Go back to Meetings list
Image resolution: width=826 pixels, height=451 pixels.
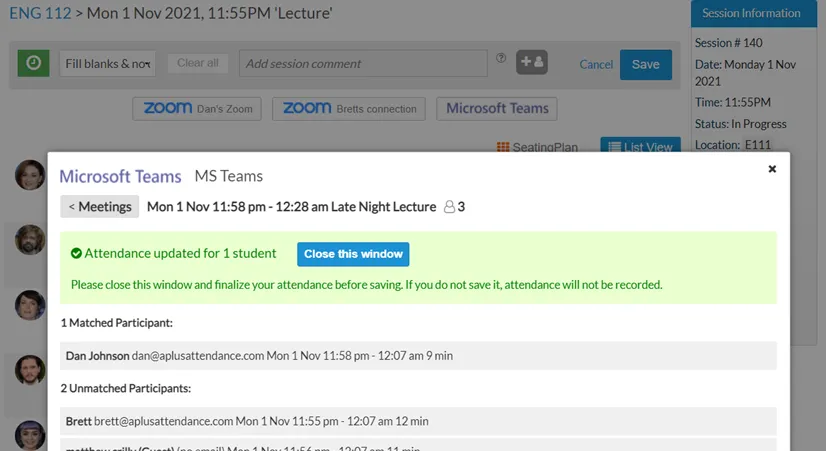(x=100, y=207)
